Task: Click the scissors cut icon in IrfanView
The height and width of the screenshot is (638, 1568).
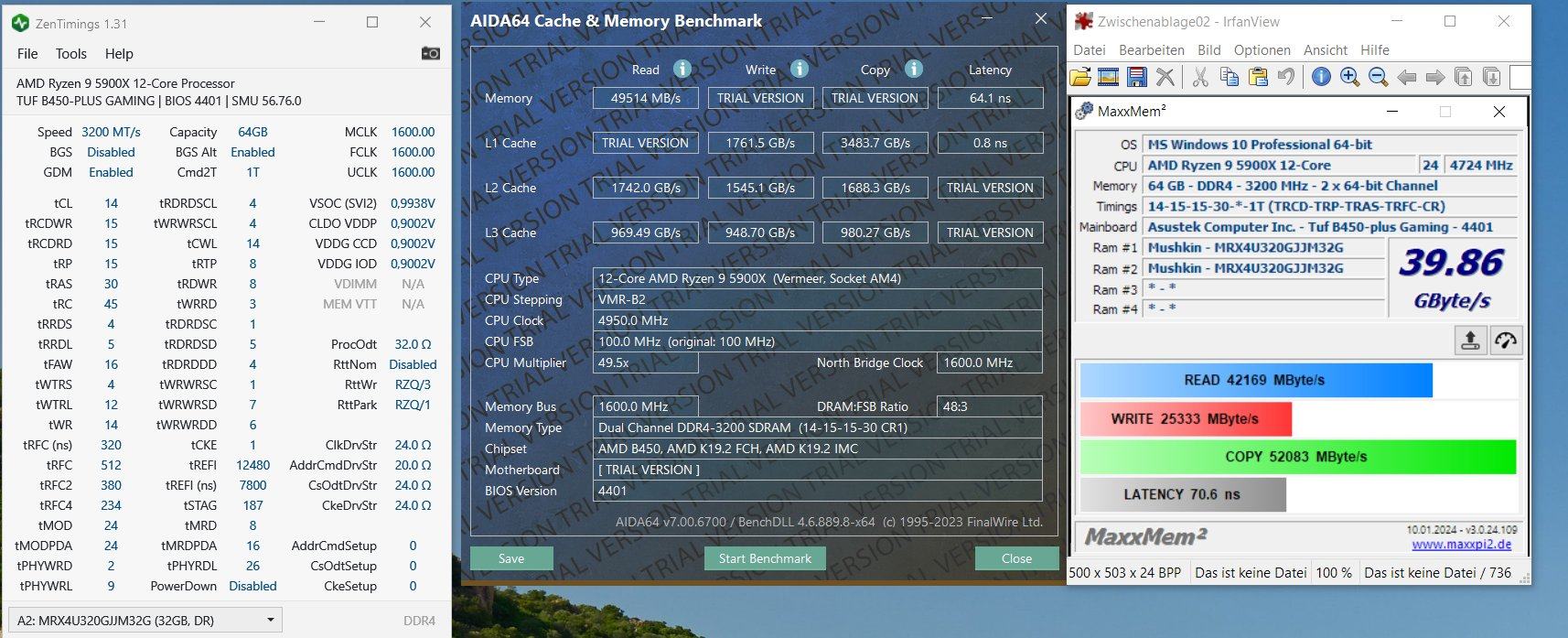Action: click(x=1200, y=77)
